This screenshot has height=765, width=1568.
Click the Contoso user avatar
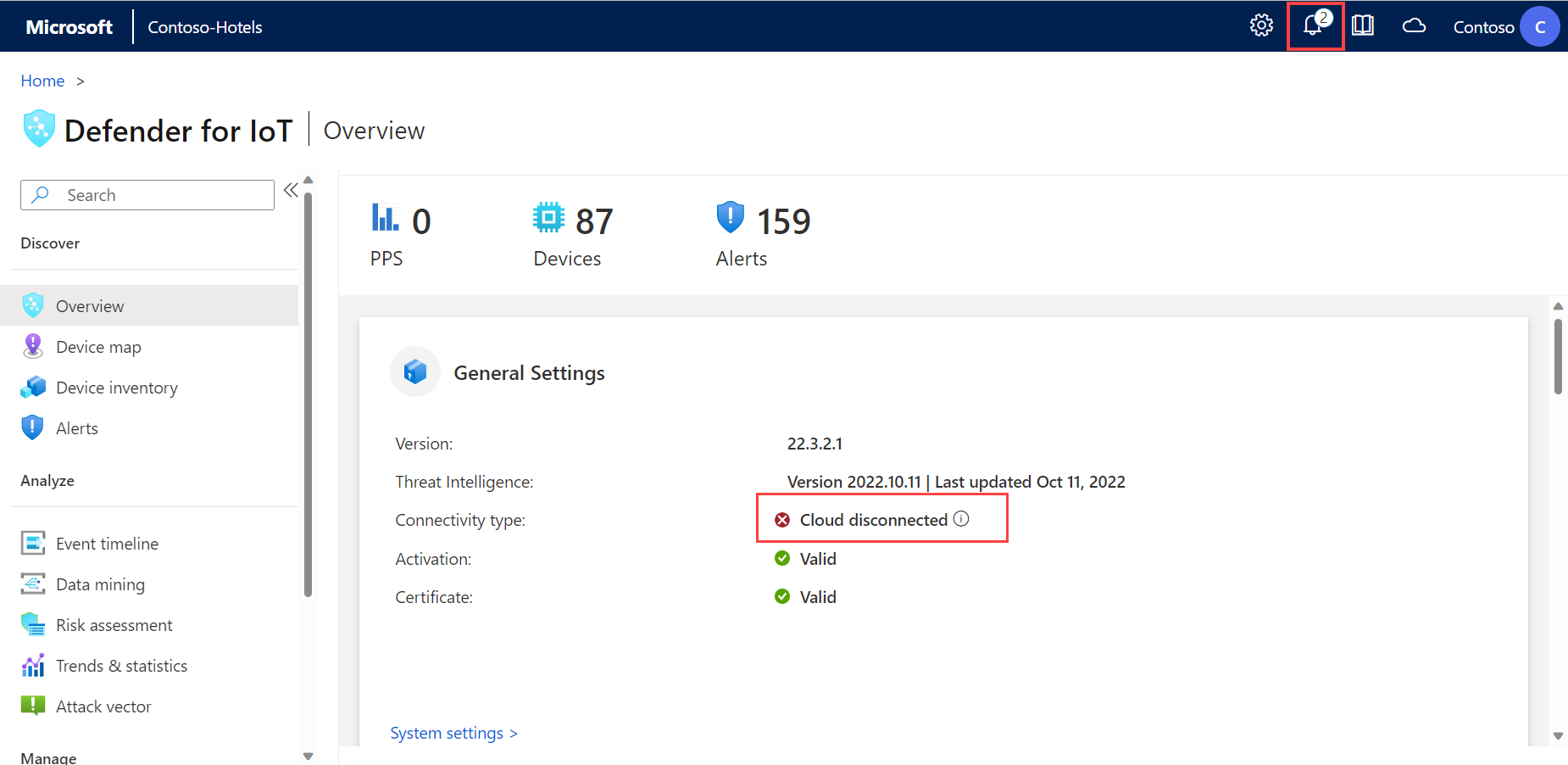point(1539,27)
